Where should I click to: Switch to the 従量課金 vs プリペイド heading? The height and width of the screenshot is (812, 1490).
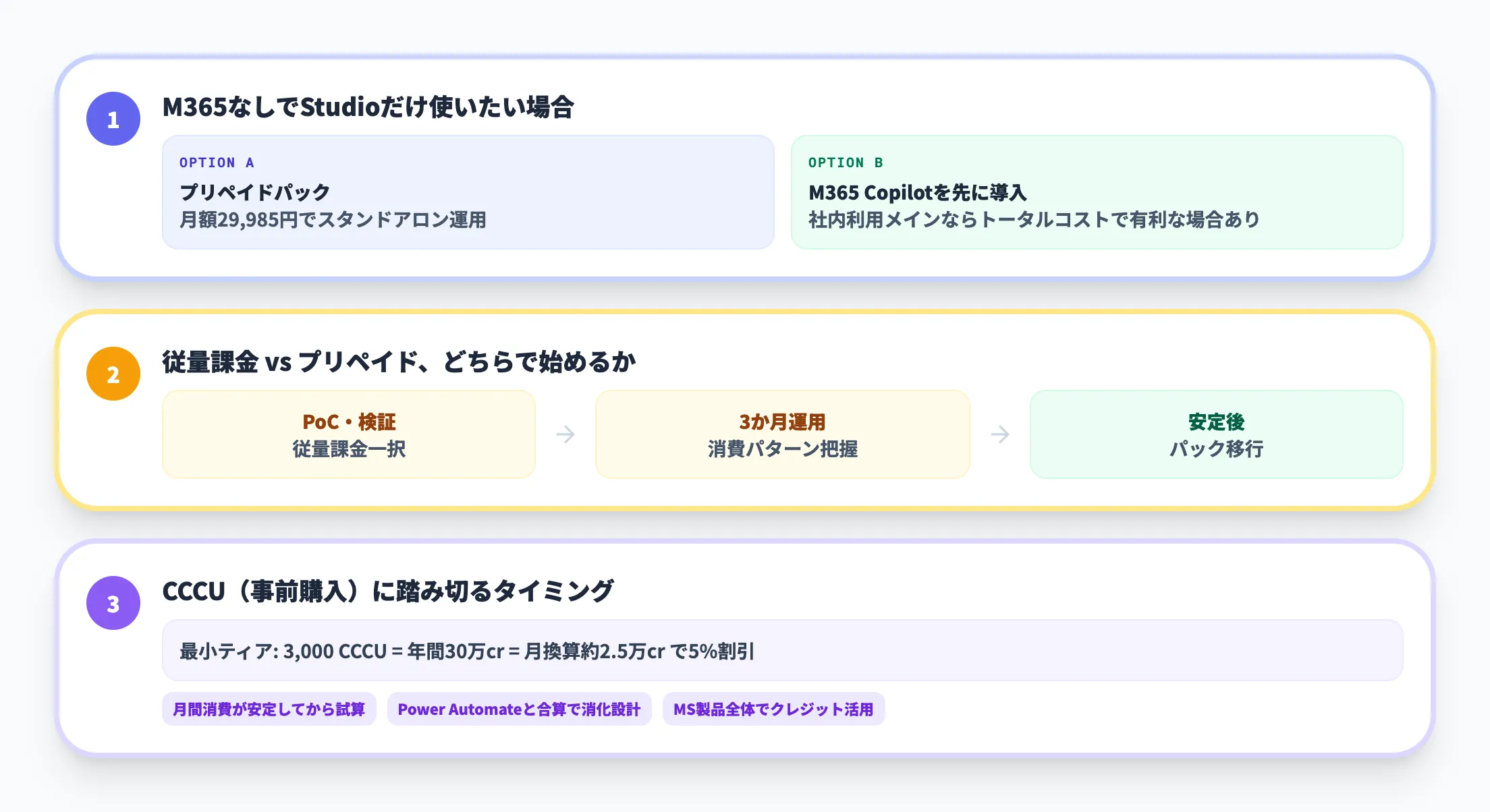tap(399, 362)
